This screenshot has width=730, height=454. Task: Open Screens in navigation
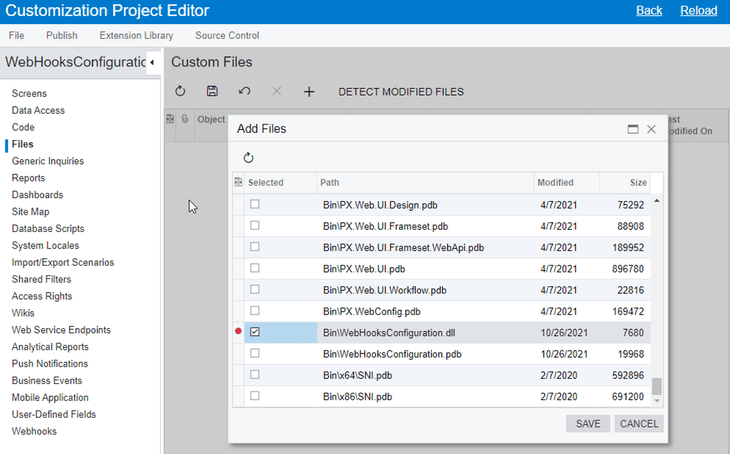[x=29, y=94]
